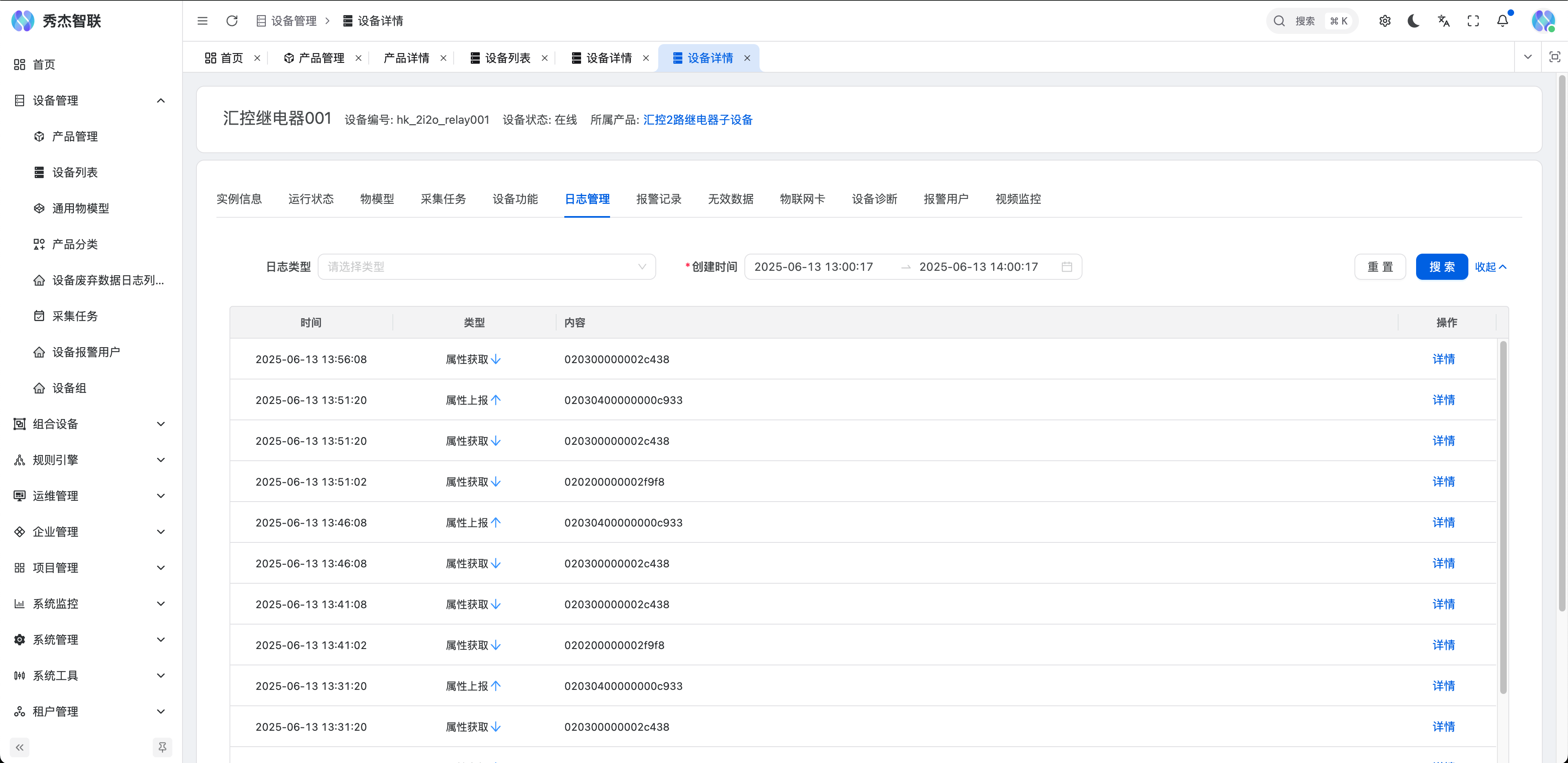Open the global settings gear icon
The image size is (1568, 763).
pos(1385,20)
